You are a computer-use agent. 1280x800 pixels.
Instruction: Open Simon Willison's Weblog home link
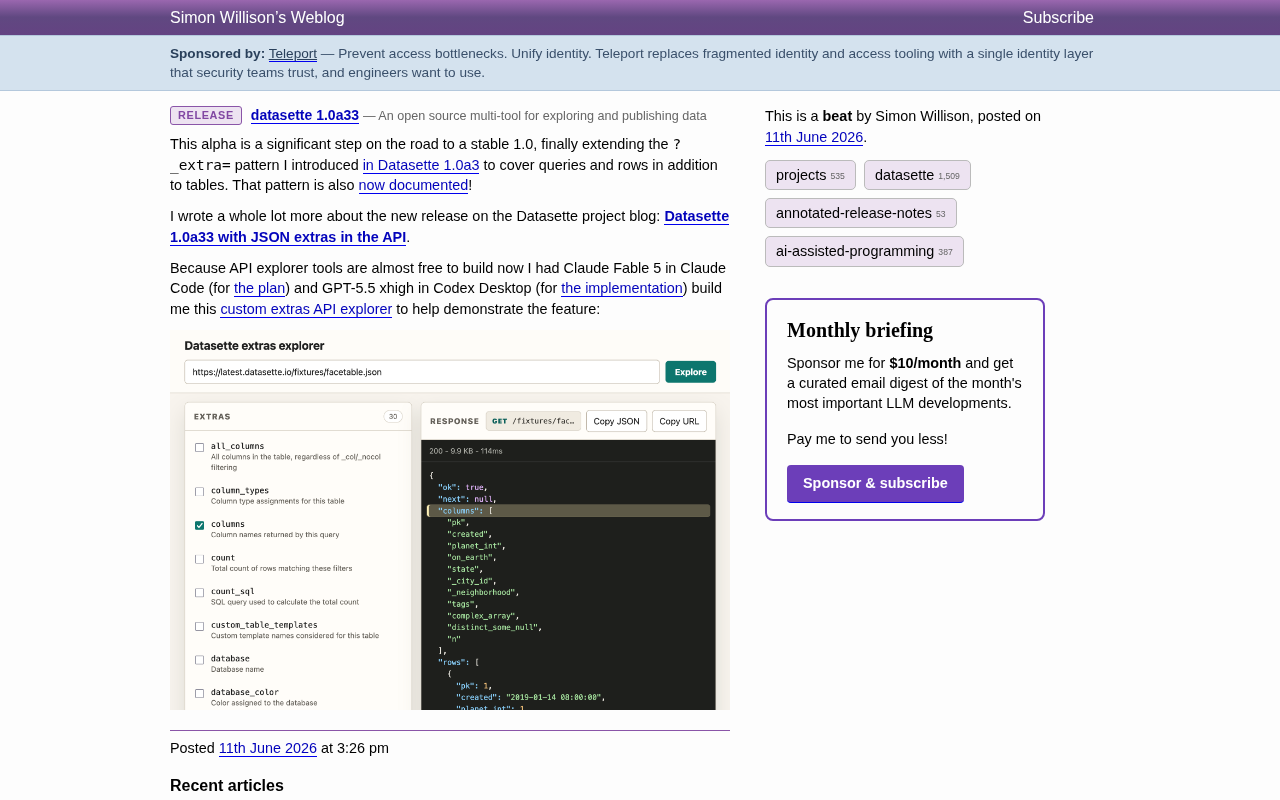[x=257, y=17]
